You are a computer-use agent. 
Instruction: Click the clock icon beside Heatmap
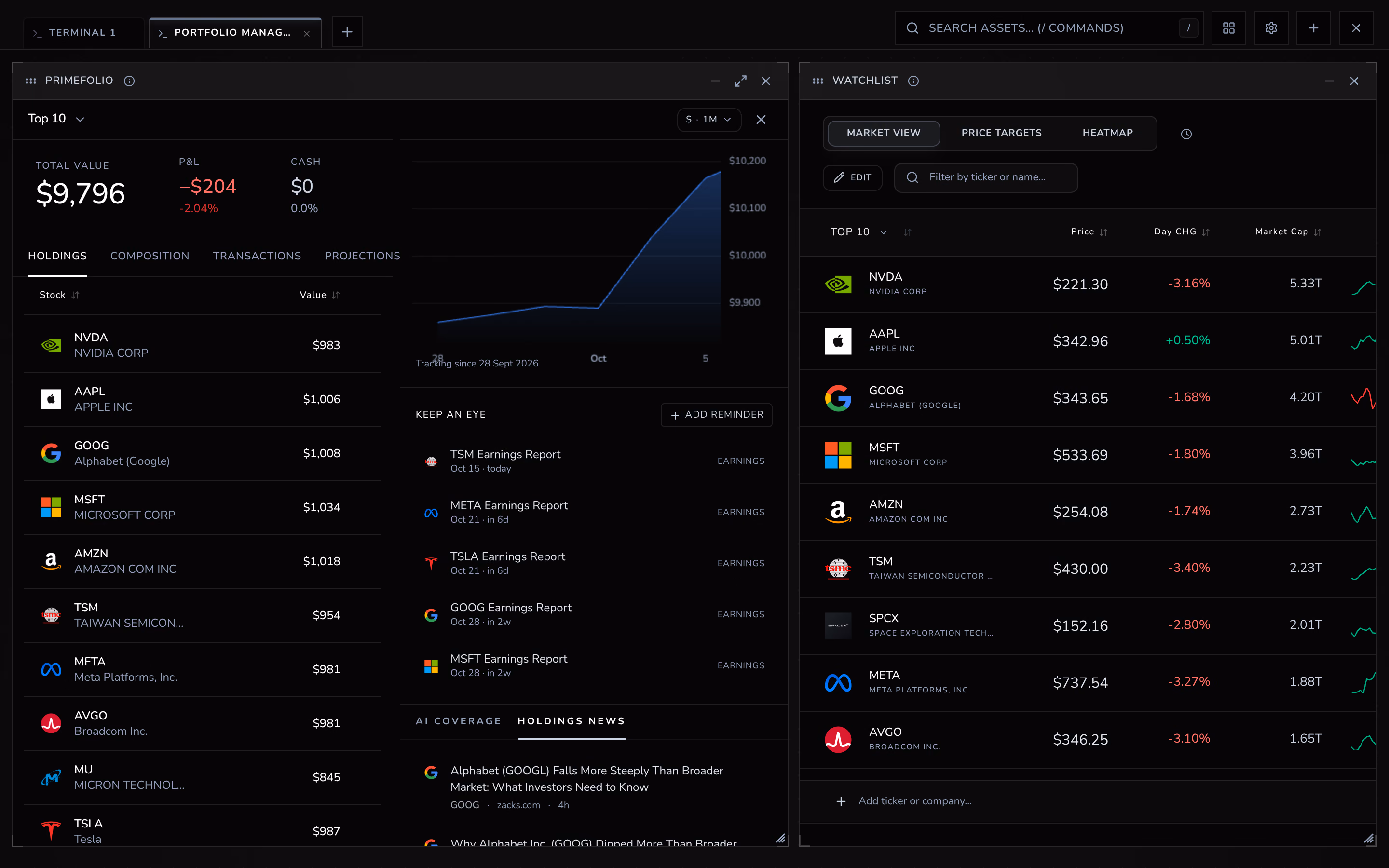coord(1186,134)
